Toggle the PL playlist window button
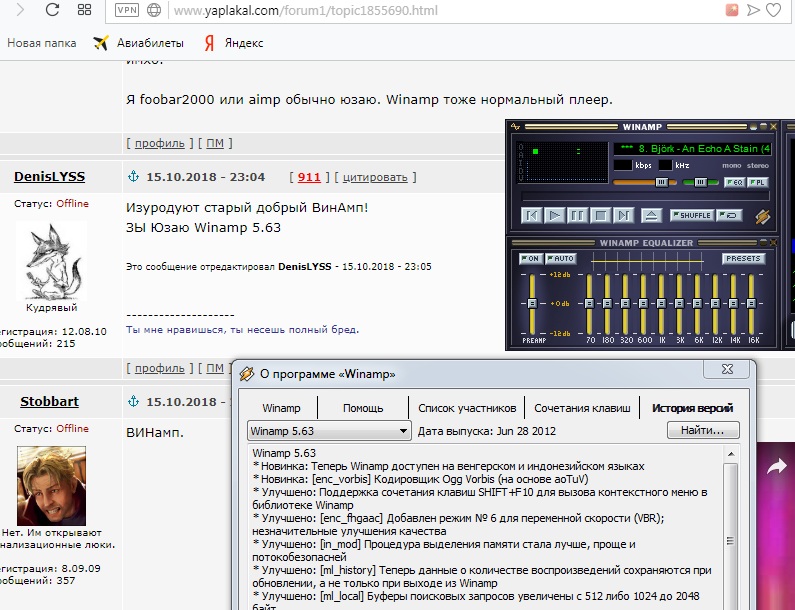This screenshot has height=610, width=795. pyautogui.click(x=759, y=183)
